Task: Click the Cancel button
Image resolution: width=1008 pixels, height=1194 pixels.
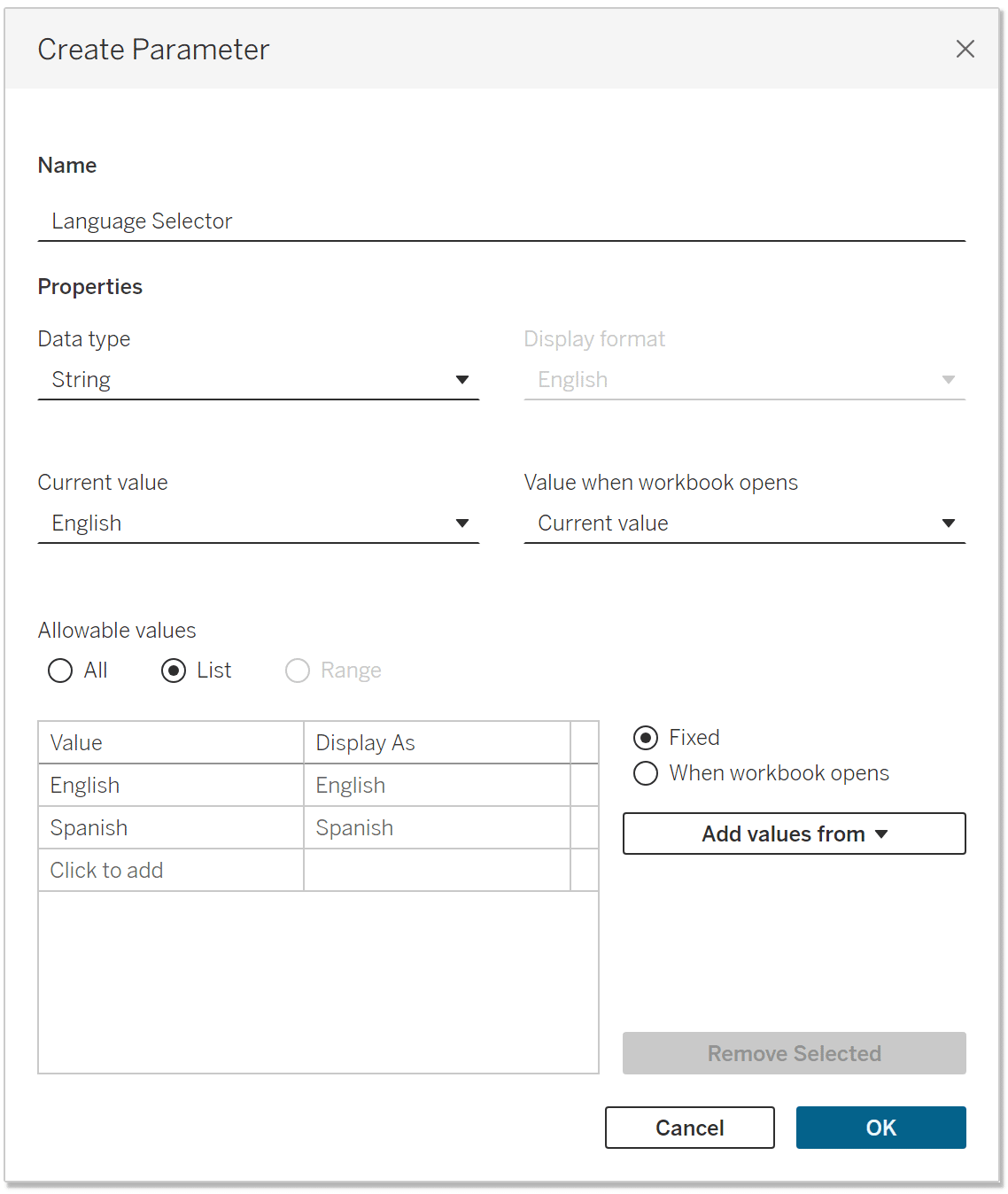Action: (690, 1128)
